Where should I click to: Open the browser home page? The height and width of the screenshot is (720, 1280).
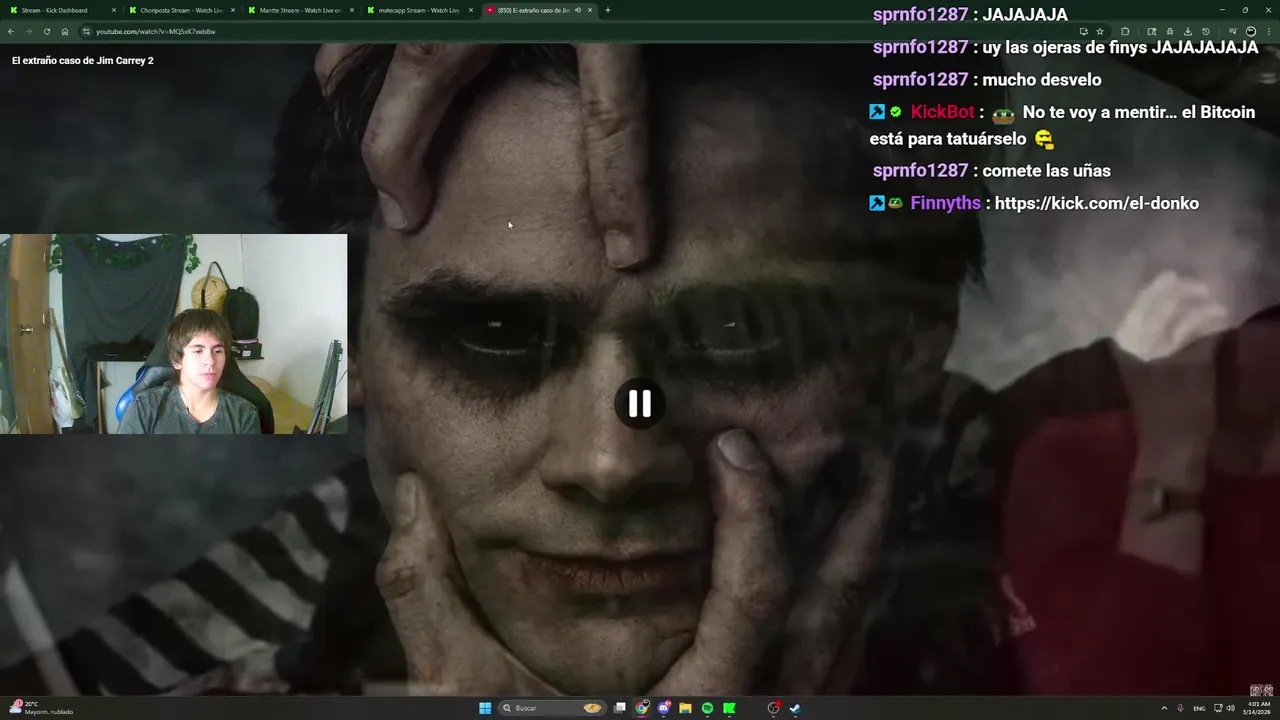point(65,31)
